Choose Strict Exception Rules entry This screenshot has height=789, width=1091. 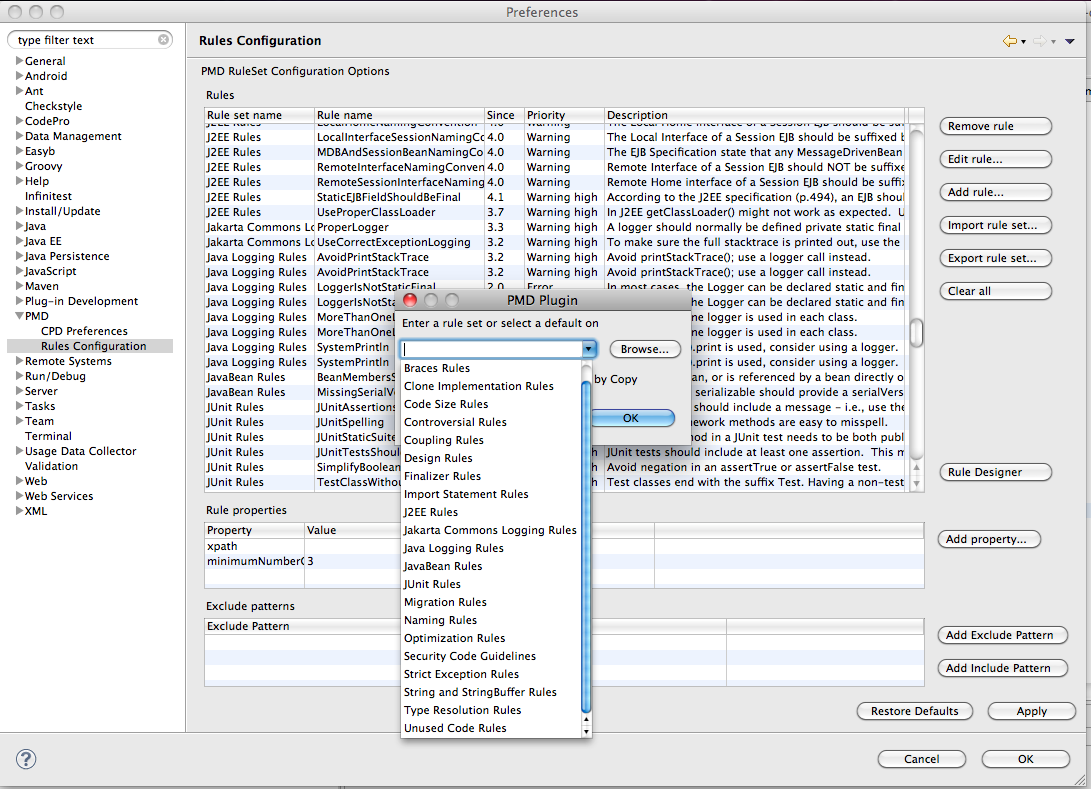pos(491,674)
